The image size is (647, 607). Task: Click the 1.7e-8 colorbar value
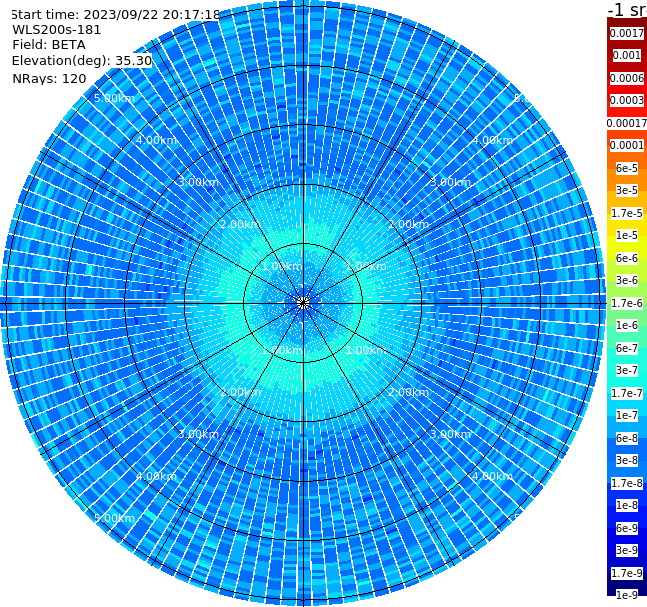pos(627,483)
